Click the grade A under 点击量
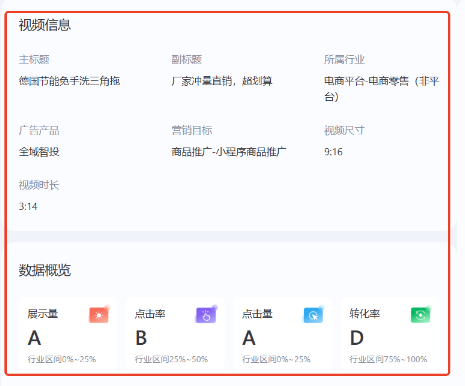 [249, 338]
